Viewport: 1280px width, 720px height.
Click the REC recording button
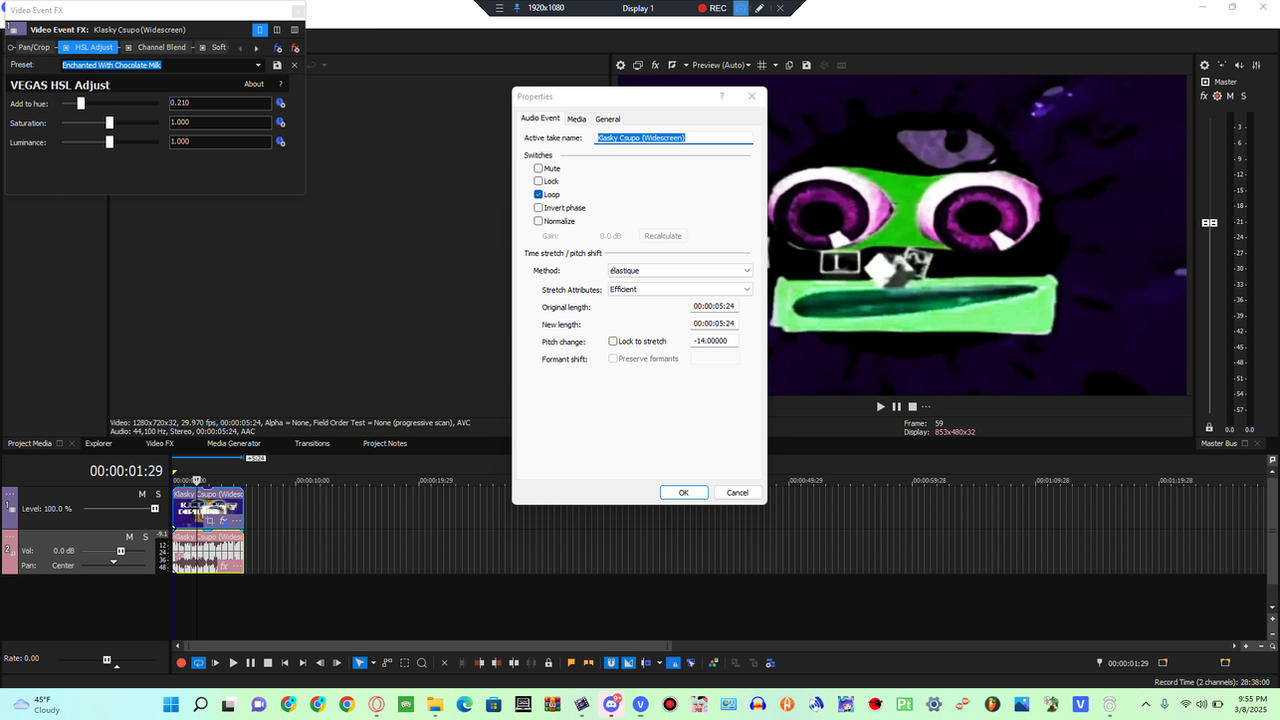(711, 8)
